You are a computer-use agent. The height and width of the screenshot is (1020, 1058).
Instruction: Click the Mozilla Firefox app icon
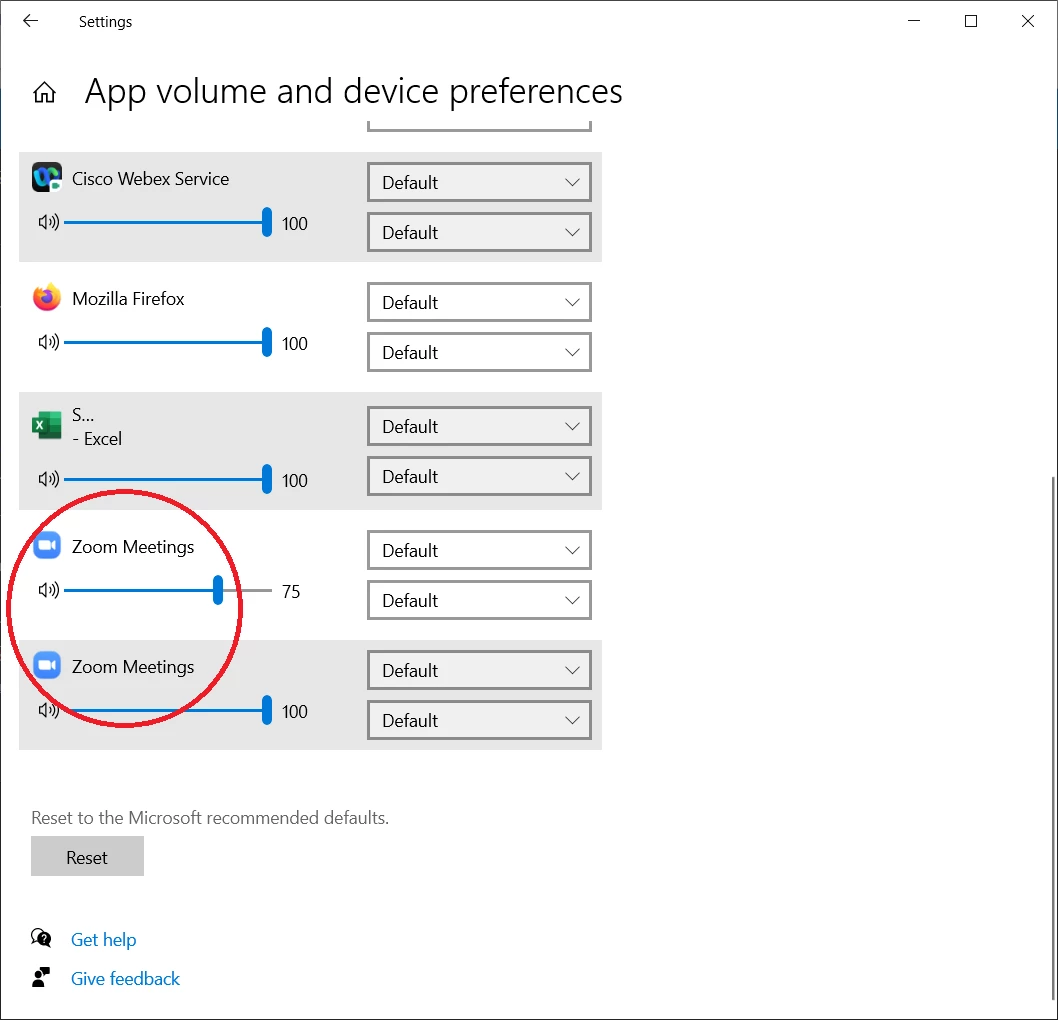coord(47,298)
